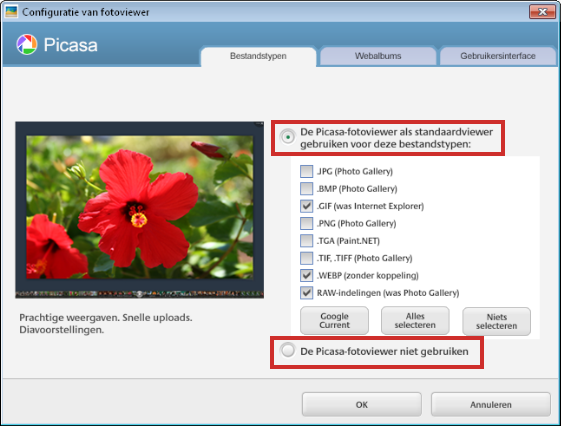Uncheck the .GIF file type checkbox
Image resolution: width=561 pixels, height=426 pixels.
pyautogui.click(x=306, y=206)
